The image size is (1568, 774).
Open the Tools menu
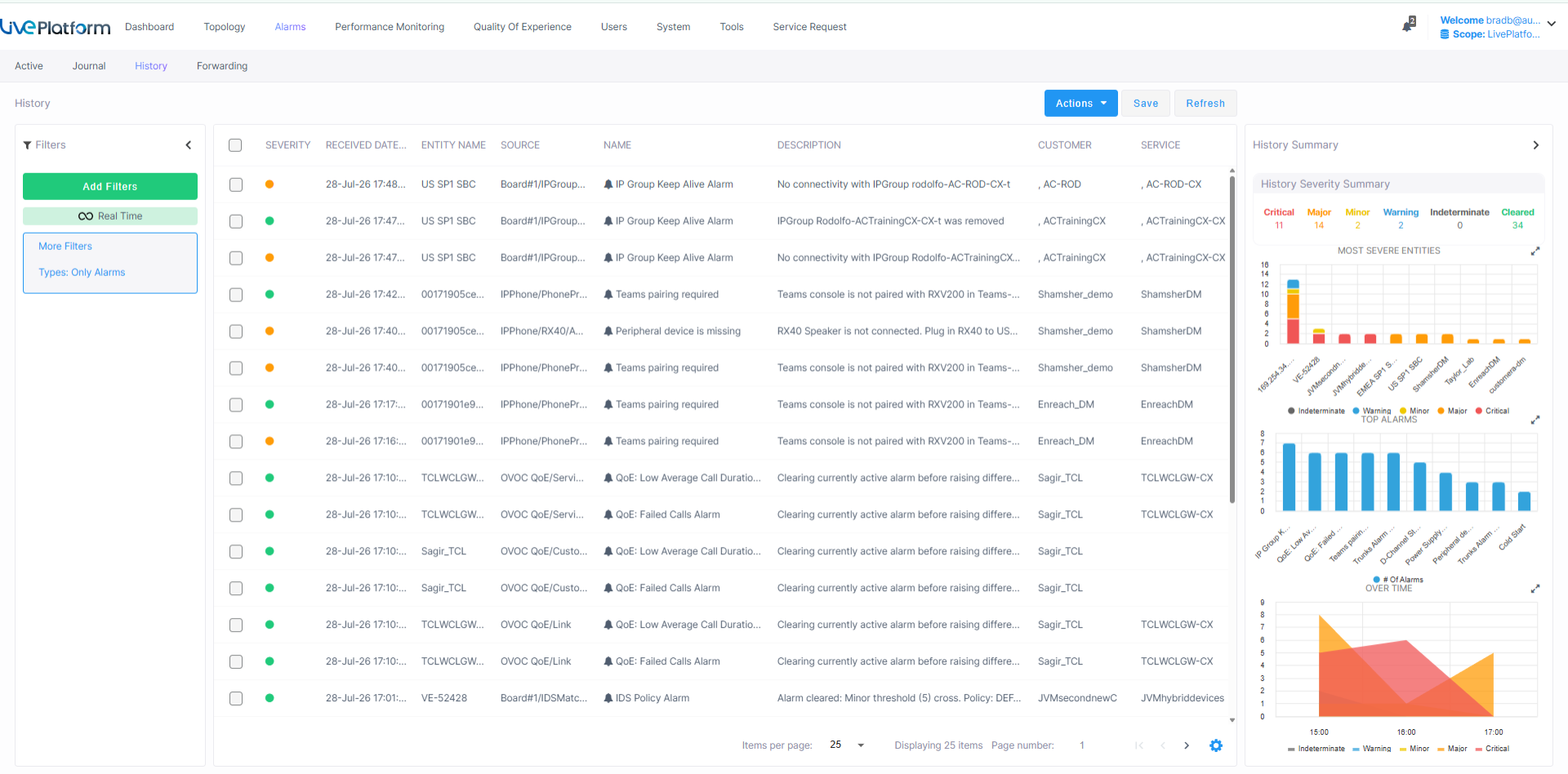pos(732,27)
